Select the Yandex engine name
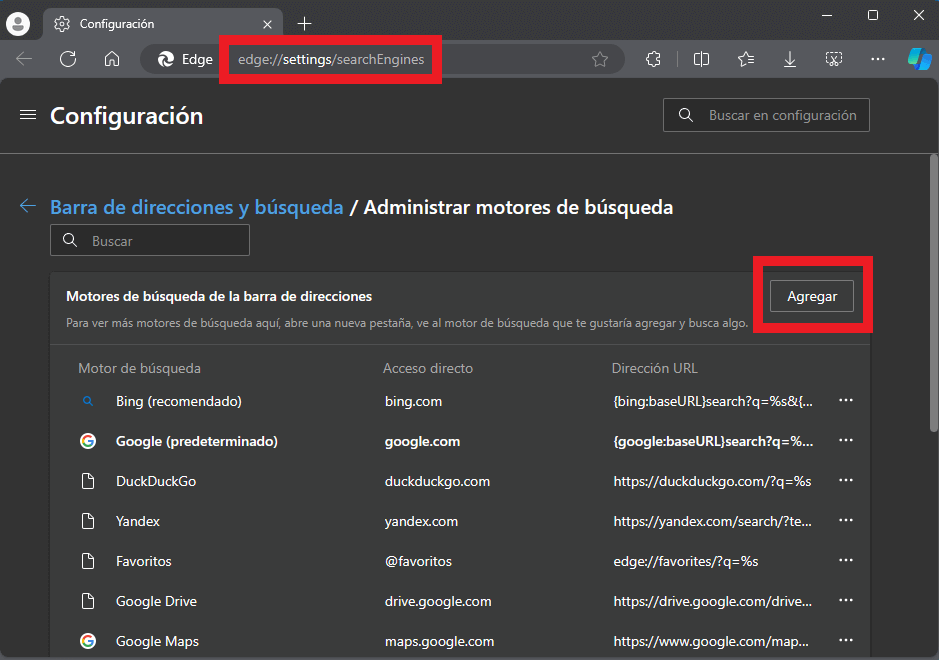The width and height of the screenshot is (939, 660). pos(138,521)
